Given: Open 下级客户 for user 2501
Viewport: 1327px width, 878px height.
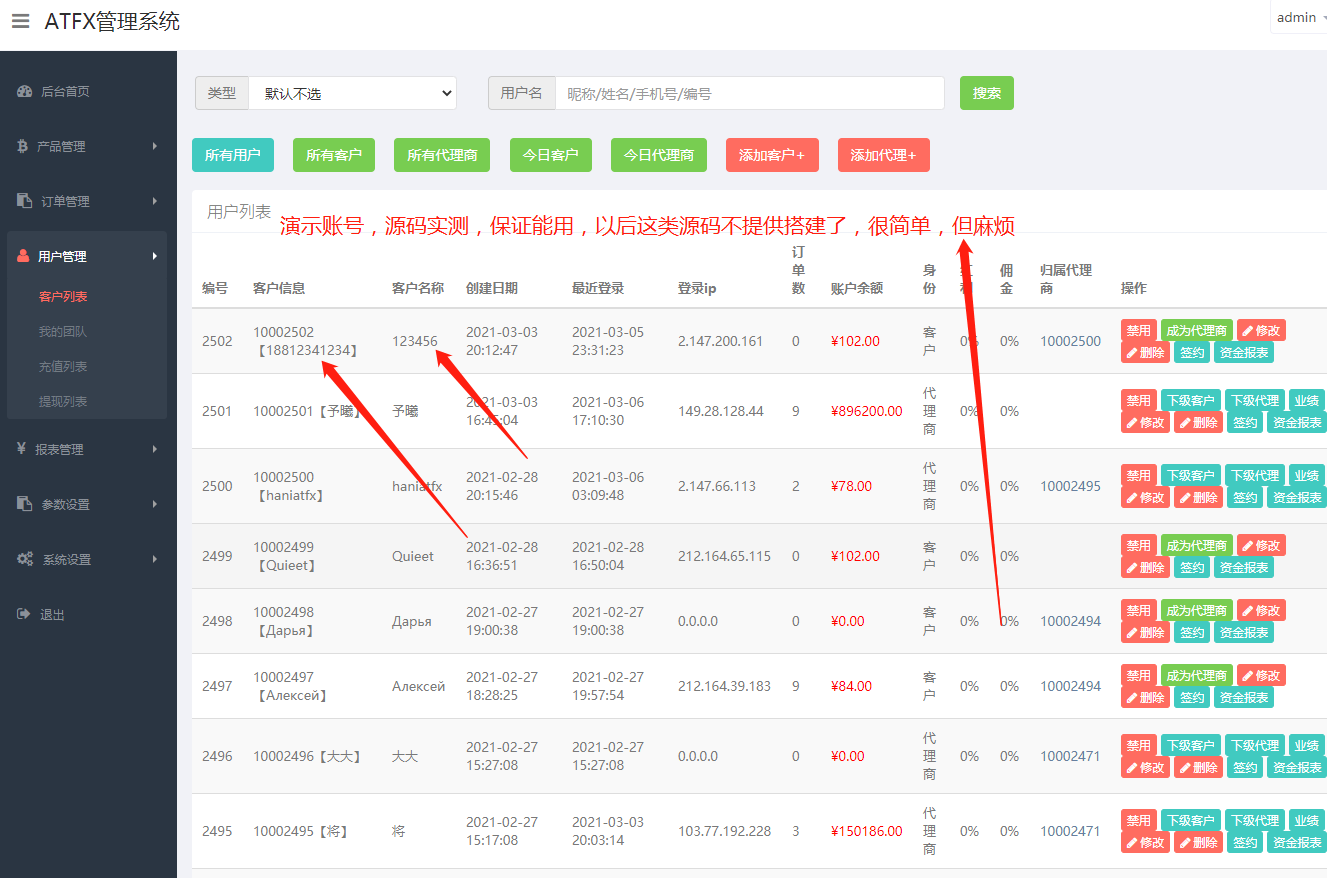Looking at the screenshot, I should pos(1191,400).
